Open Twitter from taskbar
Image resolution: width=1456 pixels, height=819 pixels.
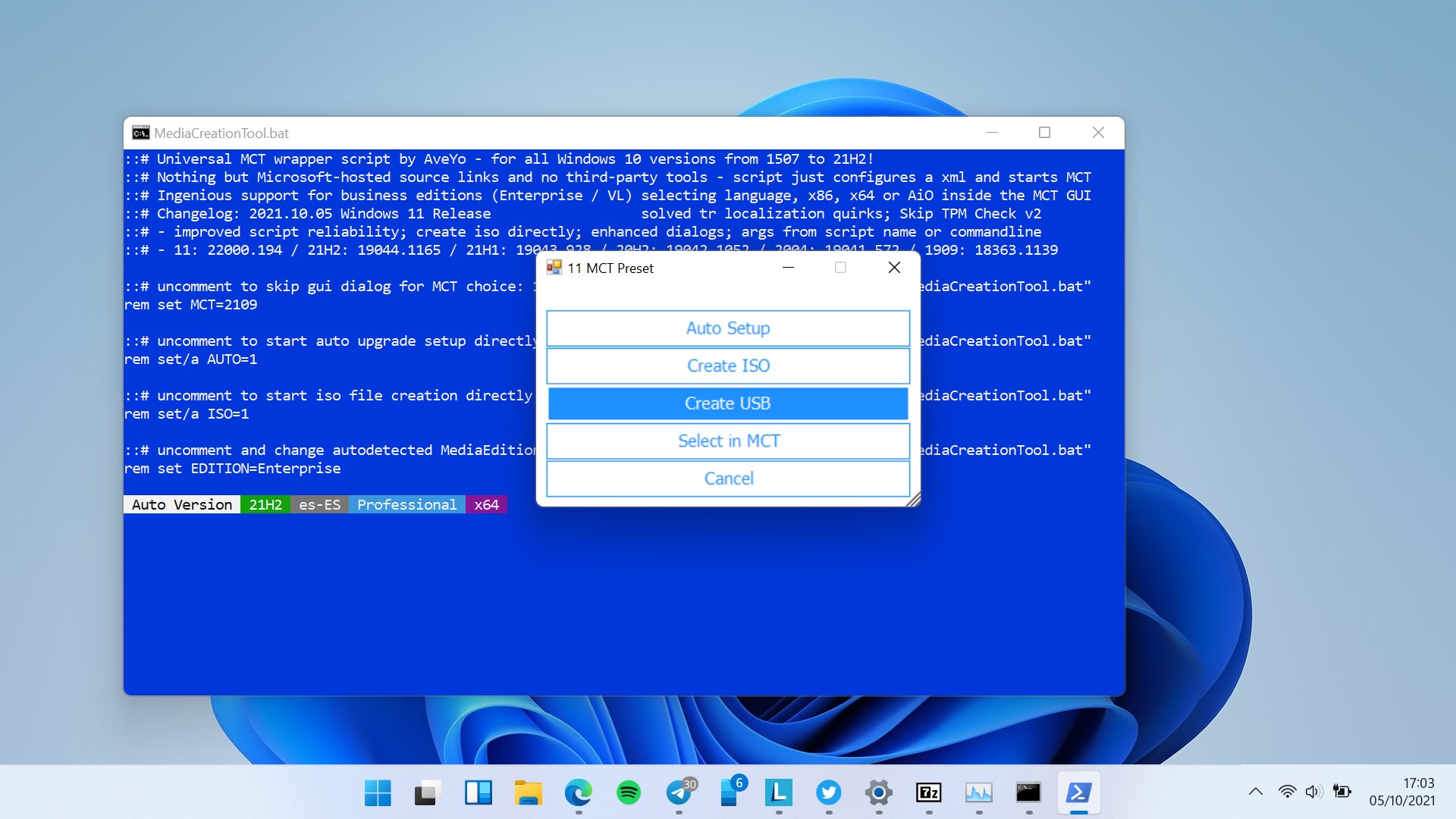coord(828,793)
